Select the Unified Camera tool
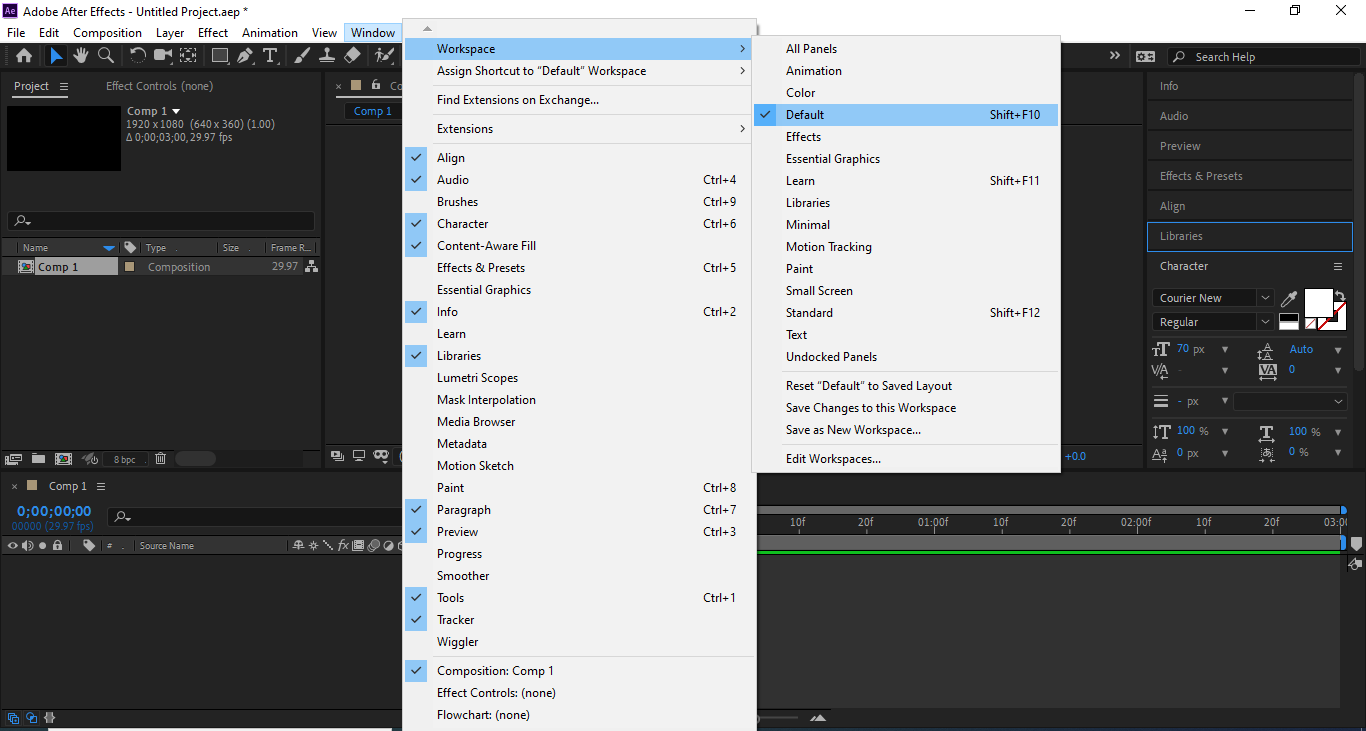This screenshot has width=1366, height=731. (x=163, y=56)
